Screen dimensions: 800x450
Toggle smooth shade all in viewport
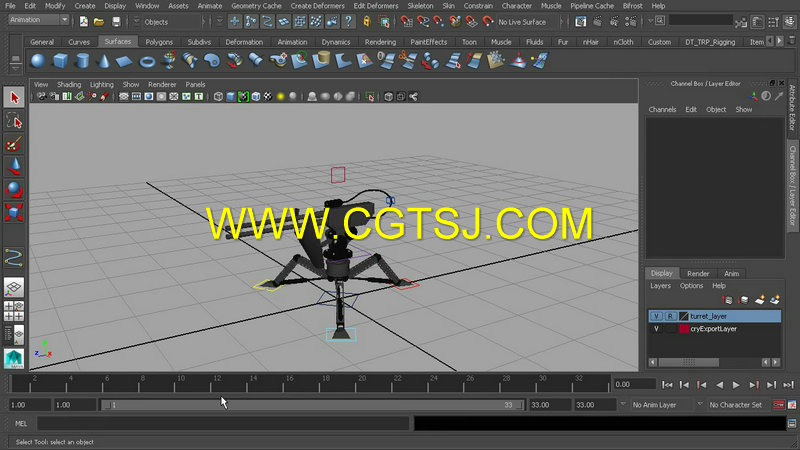pyautogui.click(x=231, y=96)
